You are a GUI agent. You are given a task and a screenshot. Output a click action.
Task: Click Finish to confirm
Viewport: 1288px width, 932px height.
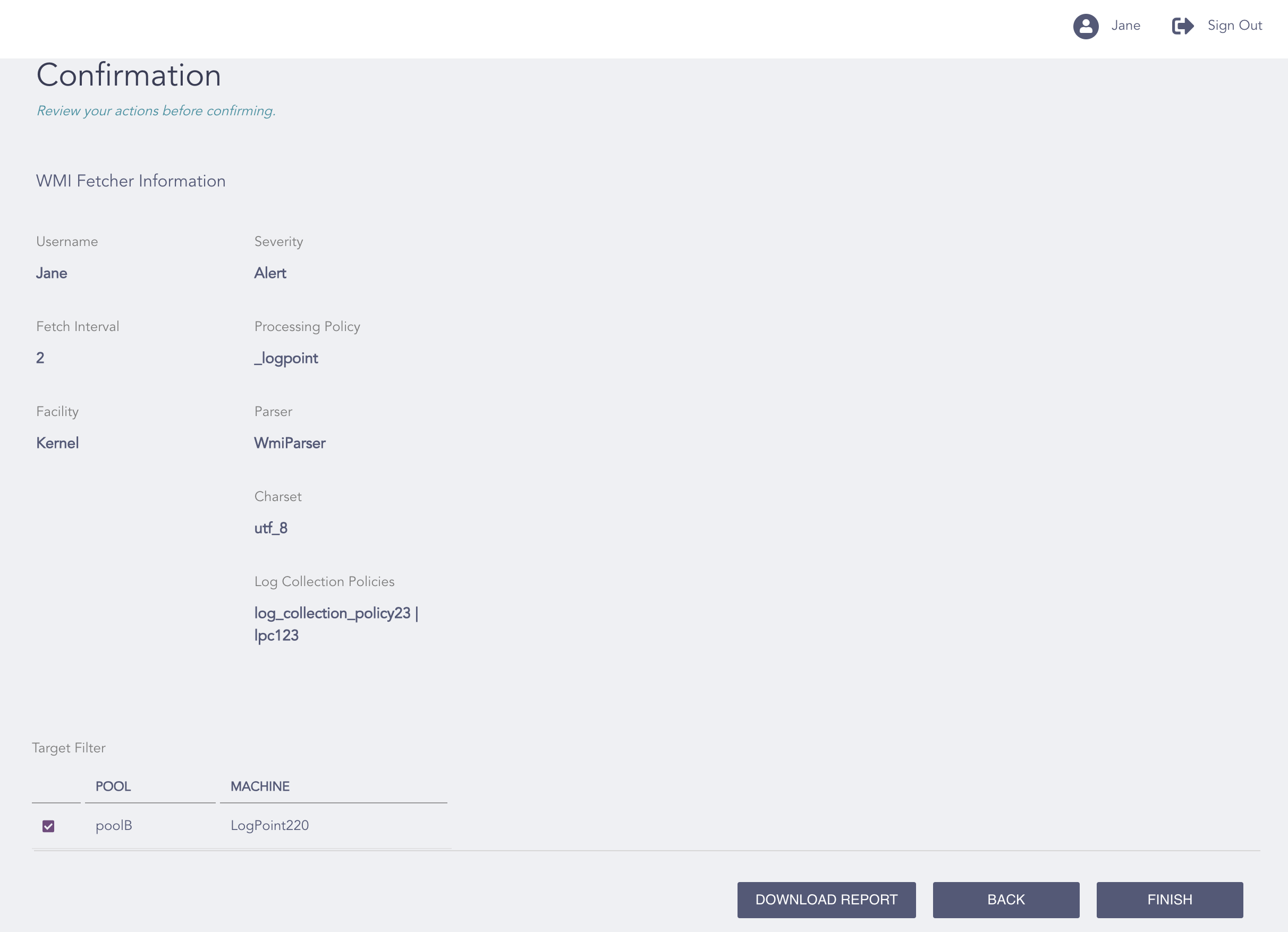[1169, 900]
